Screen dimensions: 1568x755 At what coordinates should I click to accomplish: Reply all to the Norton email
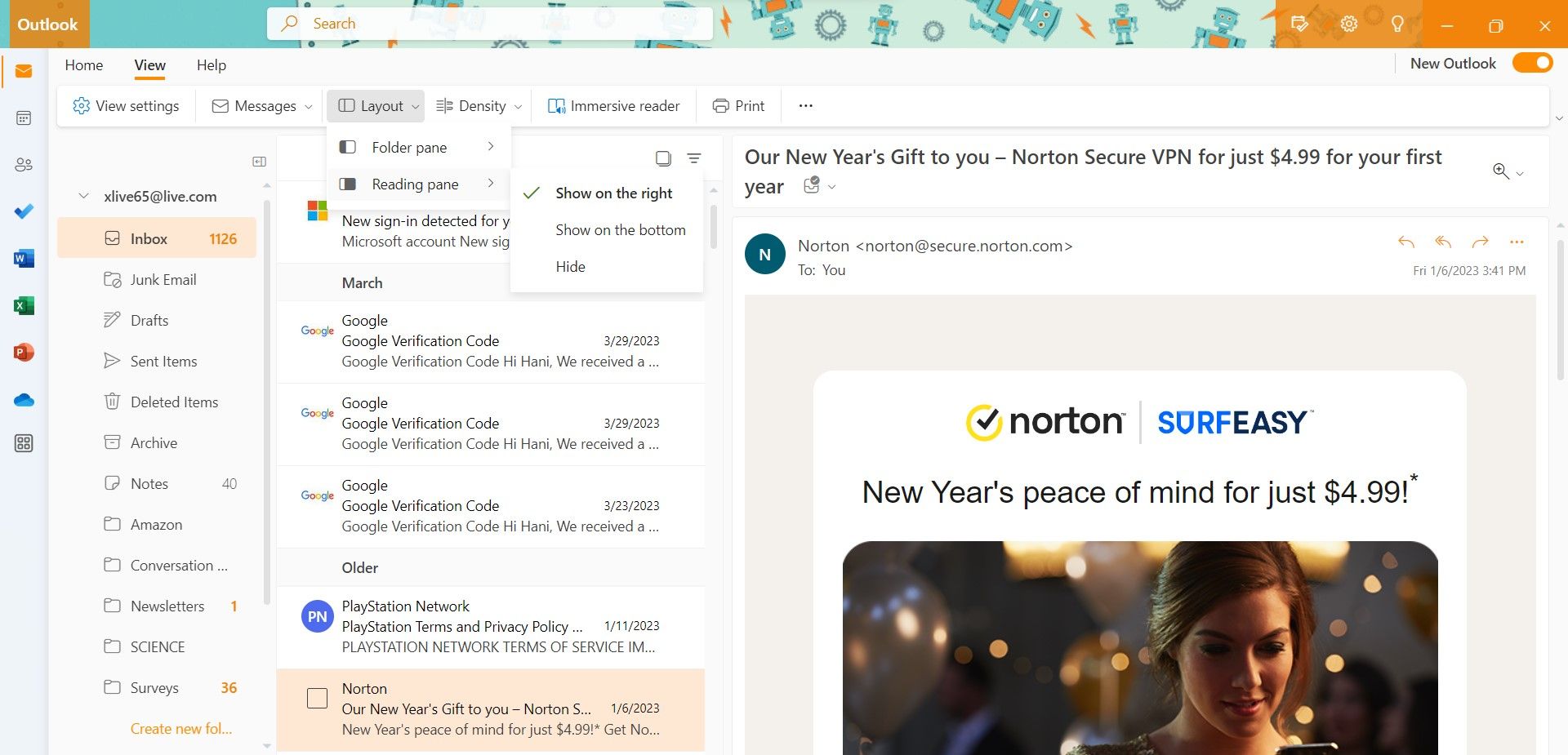point(1443,242)
